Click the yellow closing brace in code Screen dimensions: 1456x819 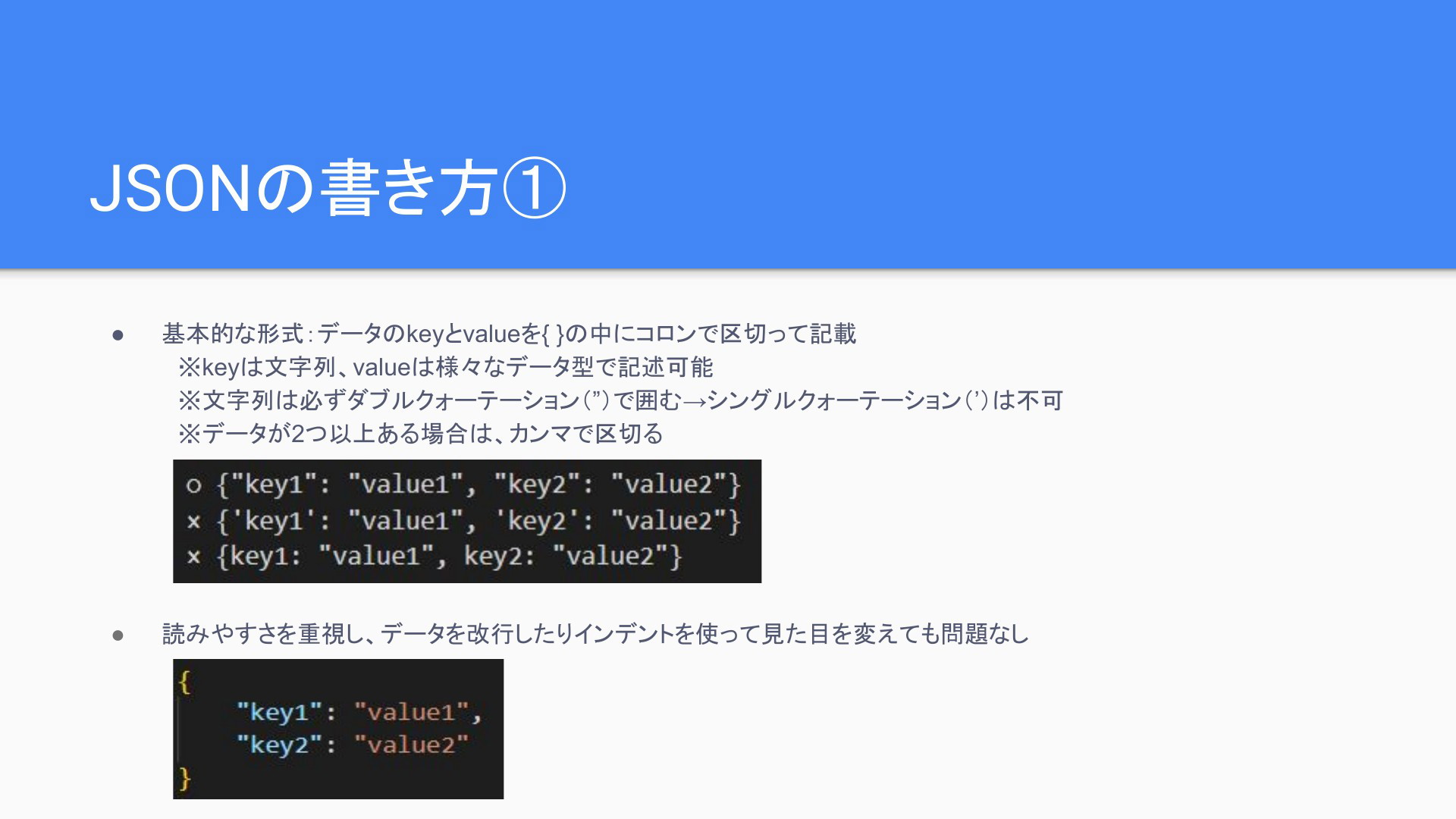(184, 779)
